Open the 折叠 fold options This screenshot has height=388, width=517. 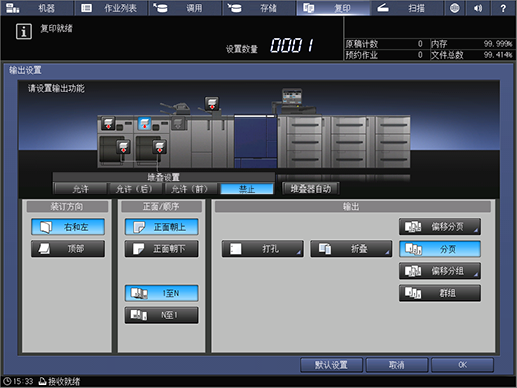point(351,249)
